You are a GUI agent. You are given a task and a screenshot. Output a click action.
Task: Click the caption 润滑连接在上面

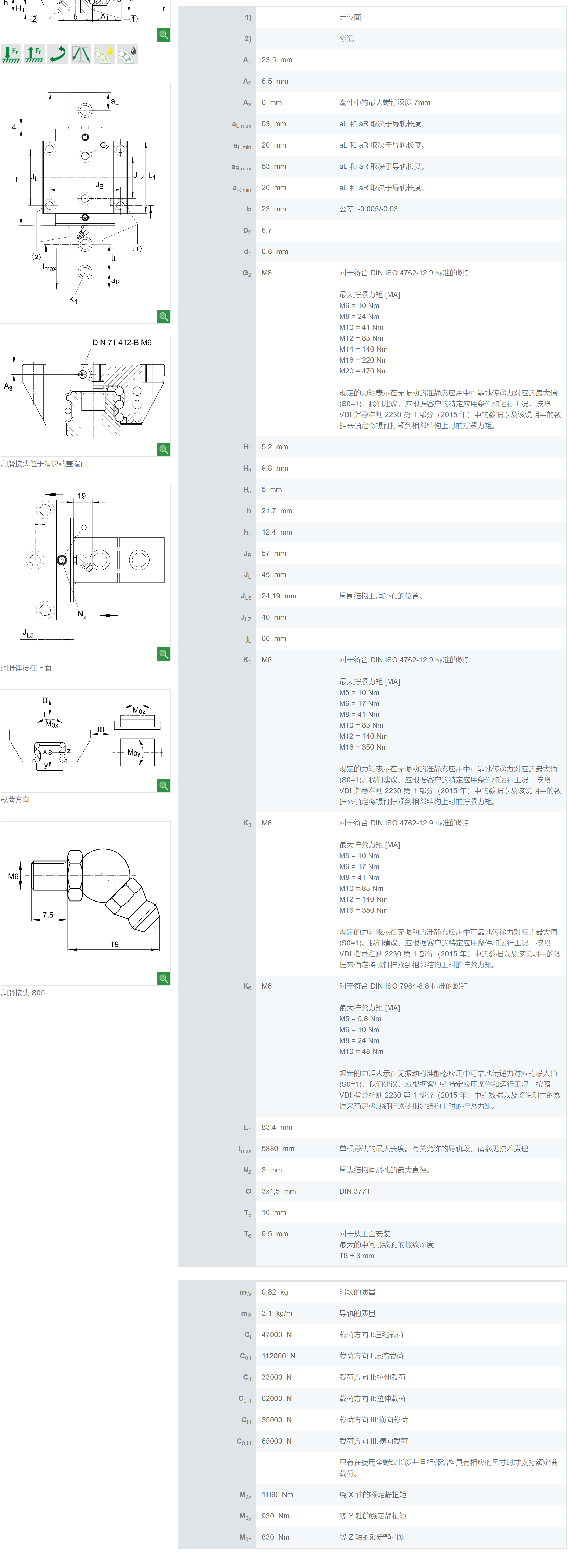pyautogui.click(x=26, y=668)
